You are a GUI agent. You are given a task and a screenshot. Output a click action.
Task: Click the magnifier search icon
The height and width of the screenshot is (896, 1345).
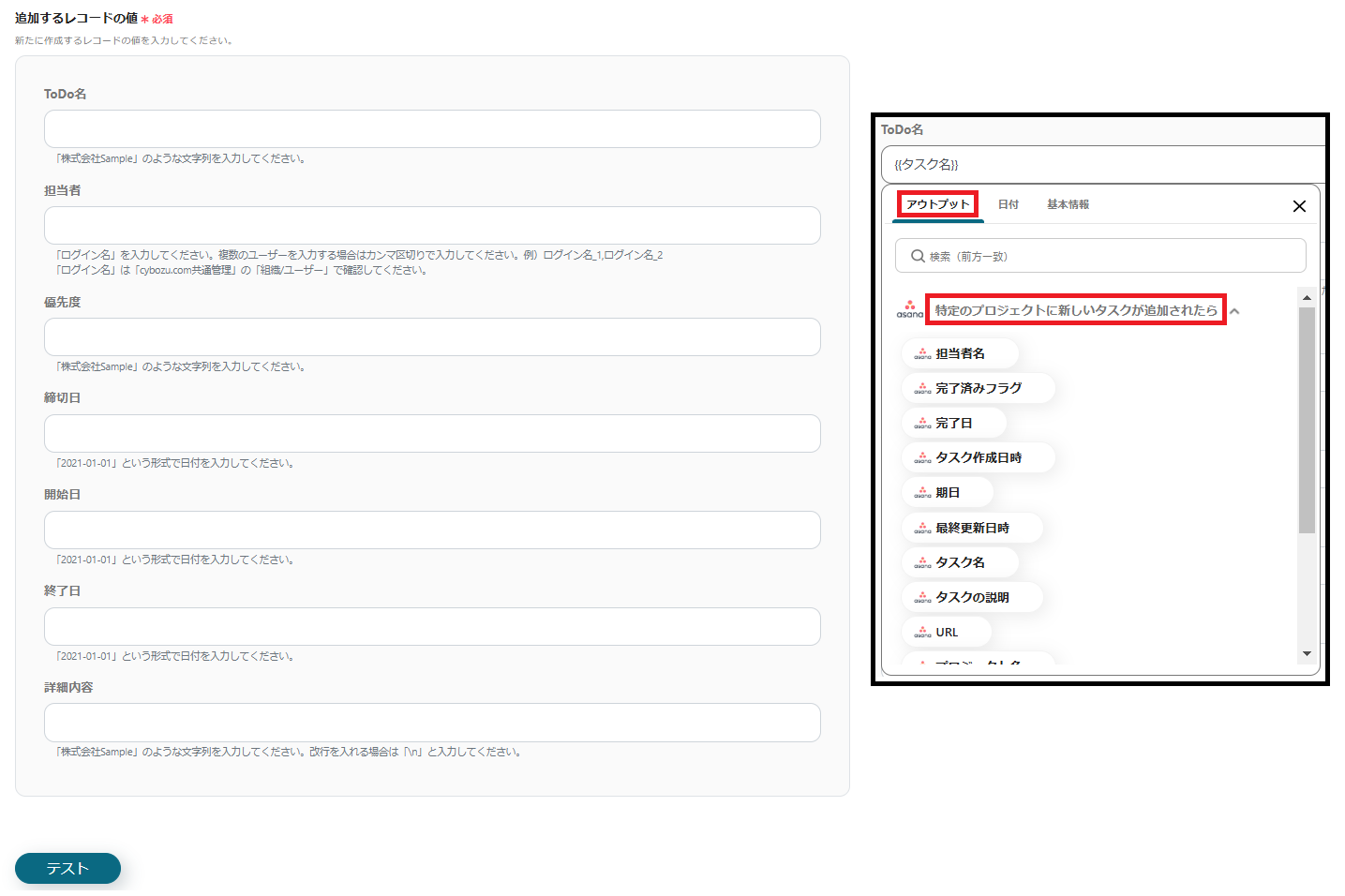click(x=918, y=256)
